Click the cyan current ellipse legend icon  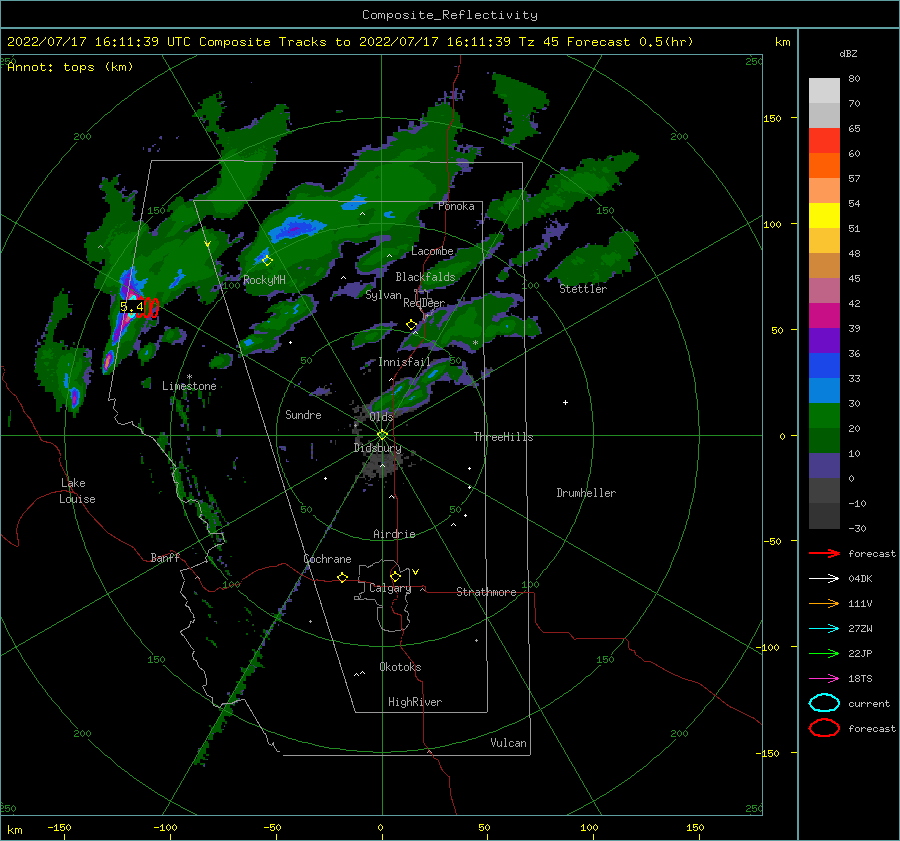[824, 703]
